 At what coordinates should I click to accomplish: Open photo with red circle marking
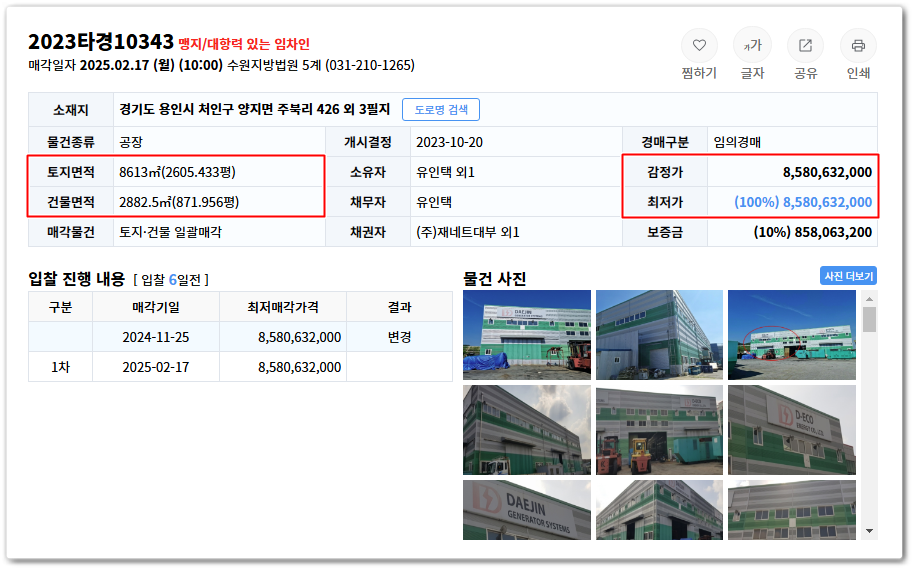point(792,335)
